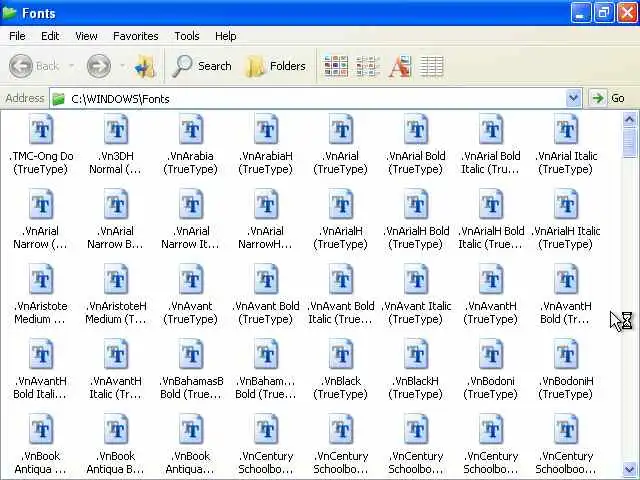The image size is (640, 480).
Task: Select the .VnBodoniH font icon
Action: 567,354
